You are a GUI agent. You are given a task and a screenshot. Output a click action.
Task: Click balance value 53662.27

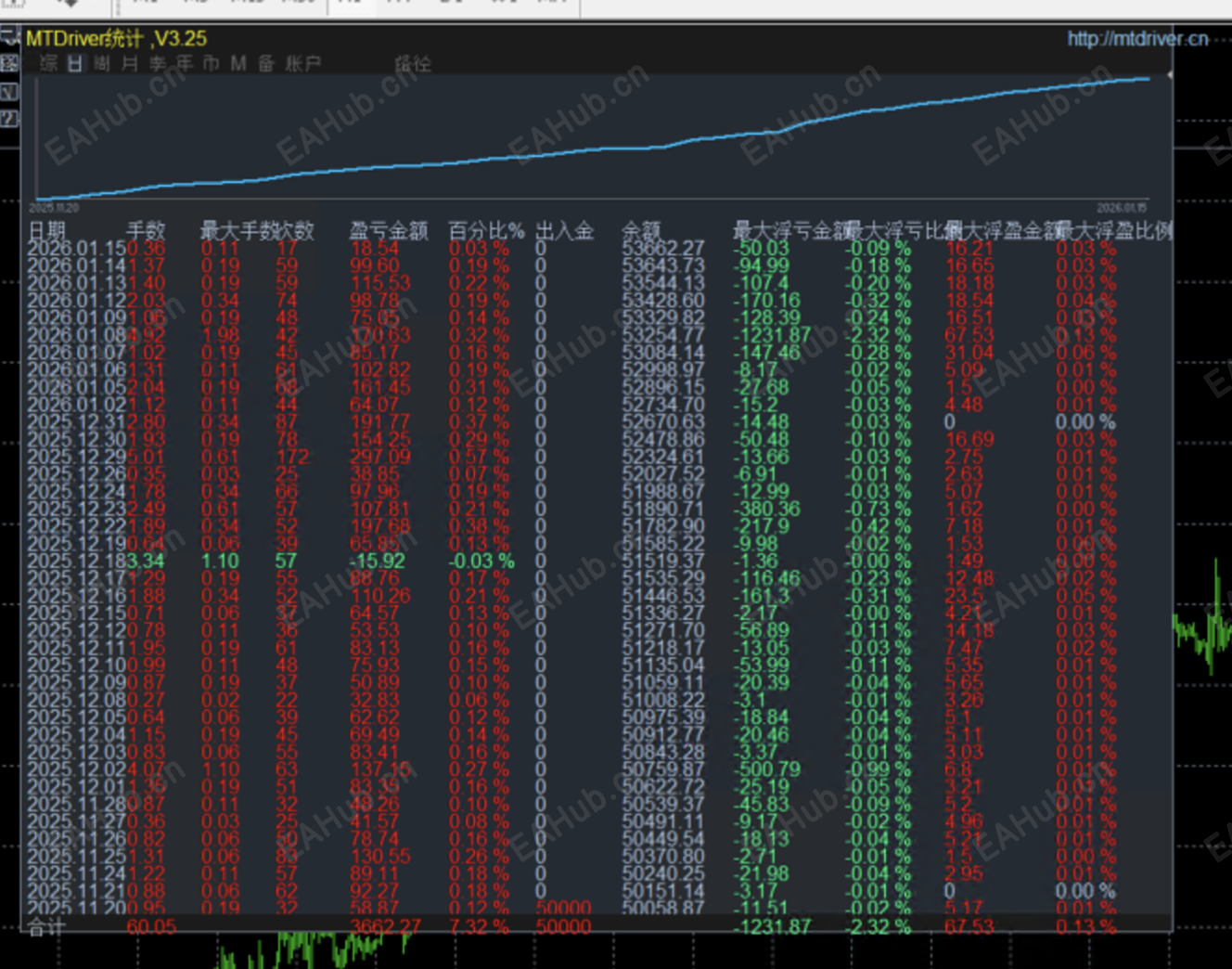(663, 248)
